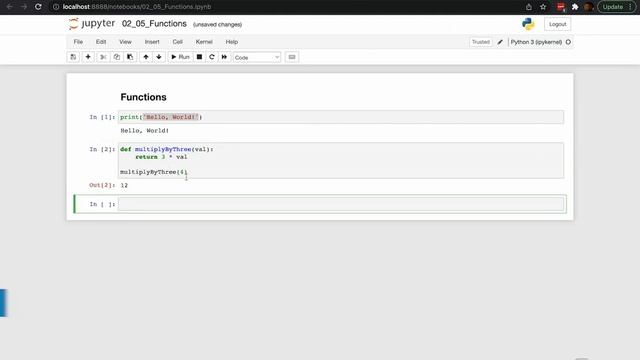
Task: Click the Python 3 (ipykernel) kernel name
Action: (x=536, y=42)
